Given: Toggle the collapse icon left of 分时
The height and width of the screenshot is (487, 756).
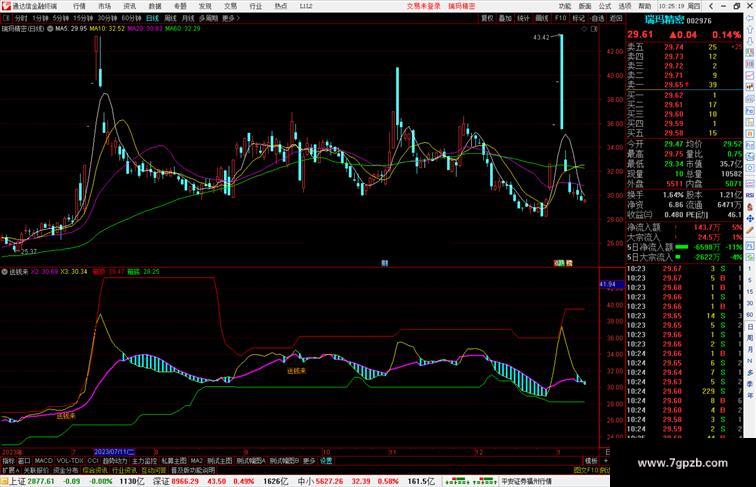Looking at the screenshot, I should pyautogui.click(x=6, y=18).
